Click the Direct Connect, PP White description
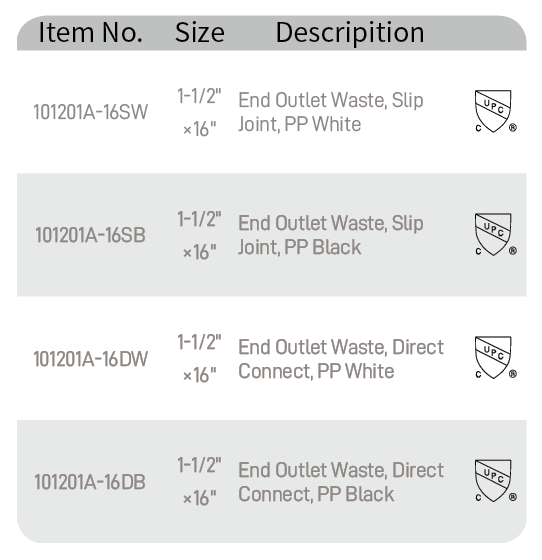Screen dimensions: 542x560 341,359
